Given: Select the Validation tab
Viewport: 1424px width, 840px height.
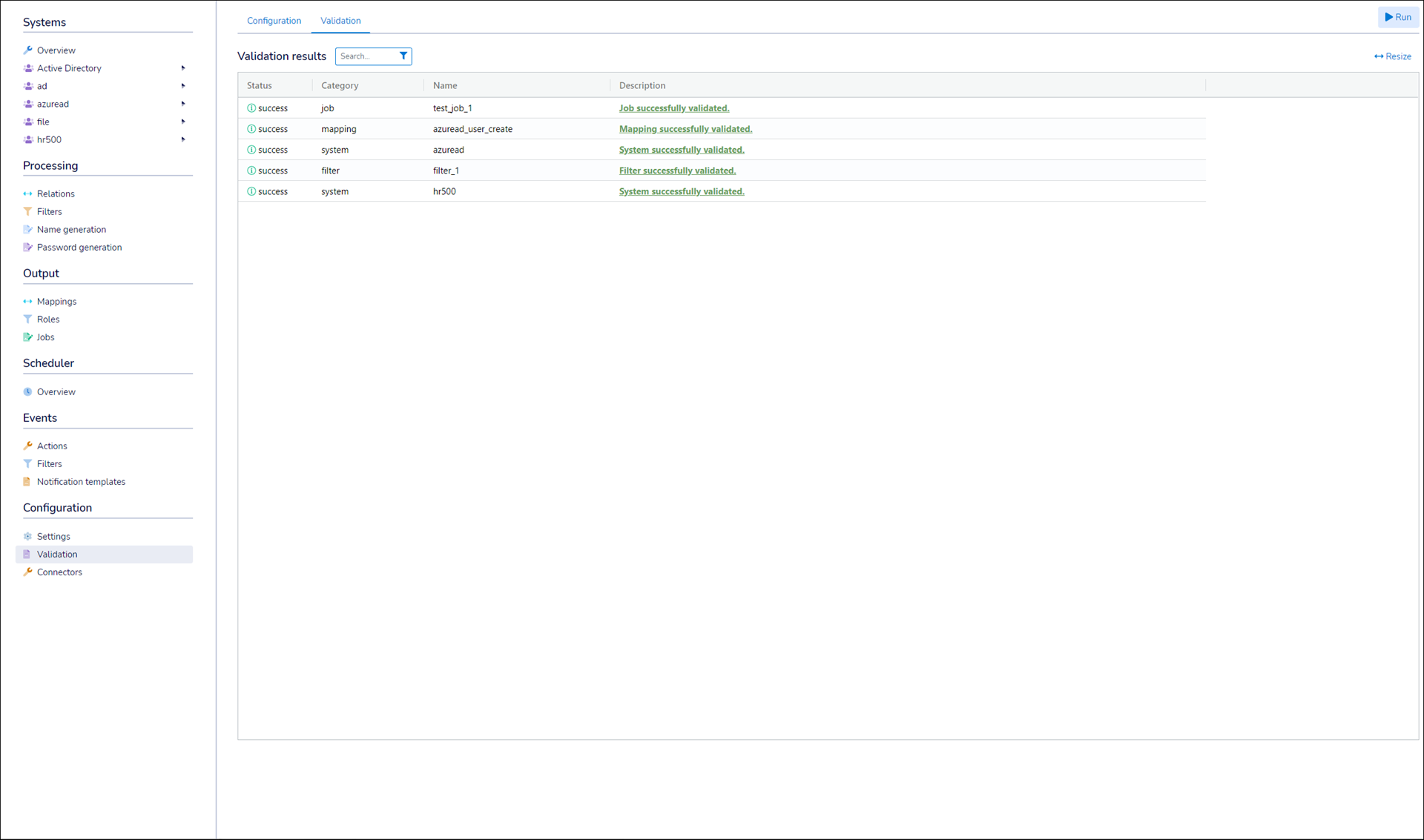Looking at the screenshot, I should (x=340, y=21).
